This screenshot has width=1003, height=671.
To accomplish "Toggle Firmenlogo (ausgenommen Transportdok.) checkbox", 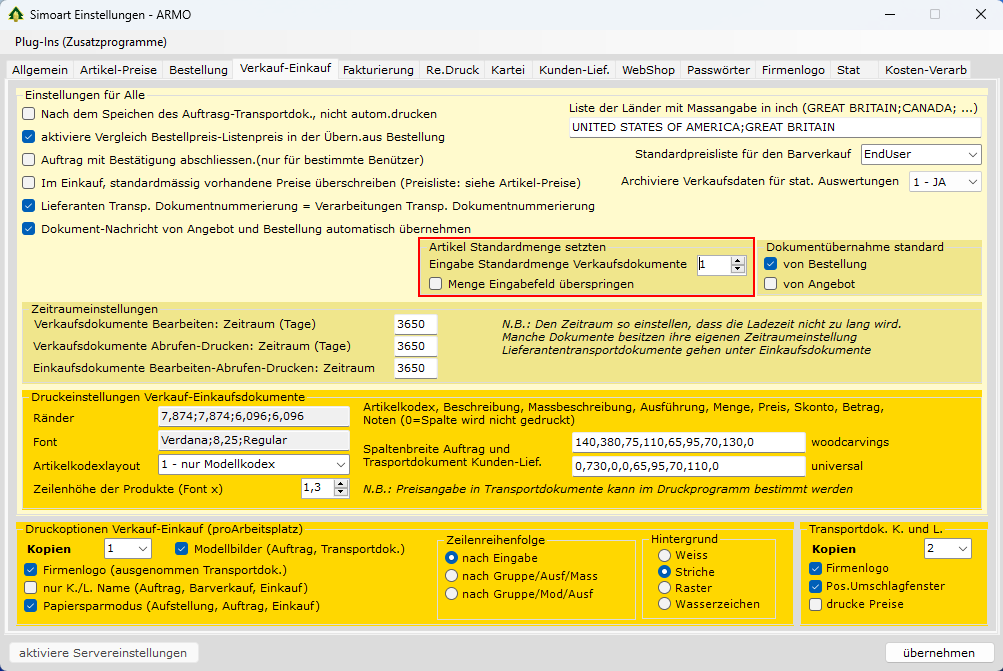I will [x=31, y=569].
